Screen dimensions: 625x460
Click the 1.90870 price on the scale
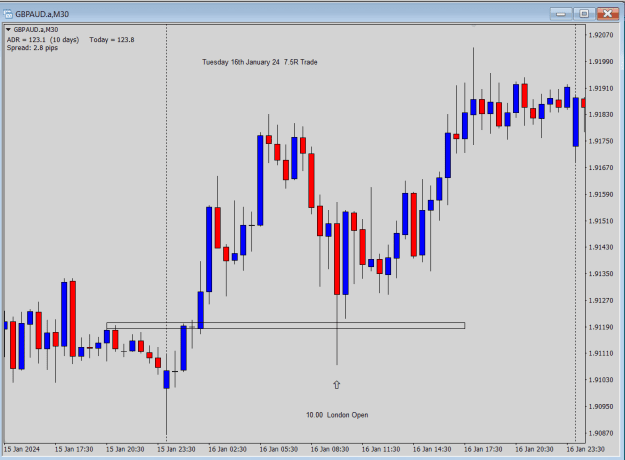click(x=601, y=433)
